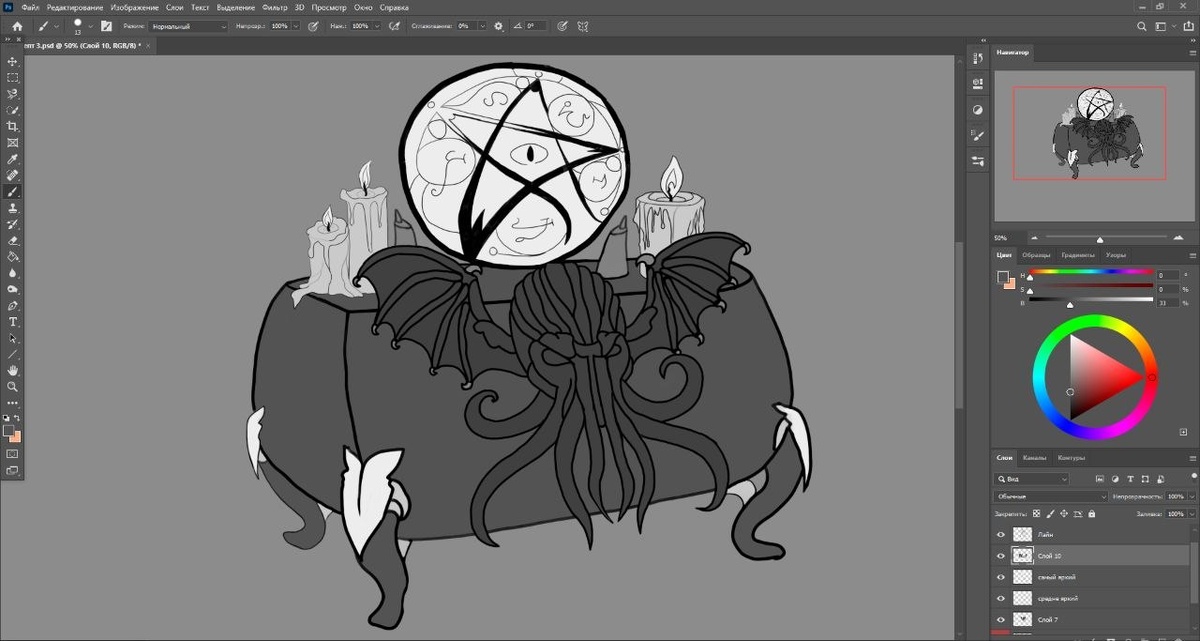The image size is (1200, 641).
Task: Hide the самый яркий layer
Action: [x=1001, y=577]
